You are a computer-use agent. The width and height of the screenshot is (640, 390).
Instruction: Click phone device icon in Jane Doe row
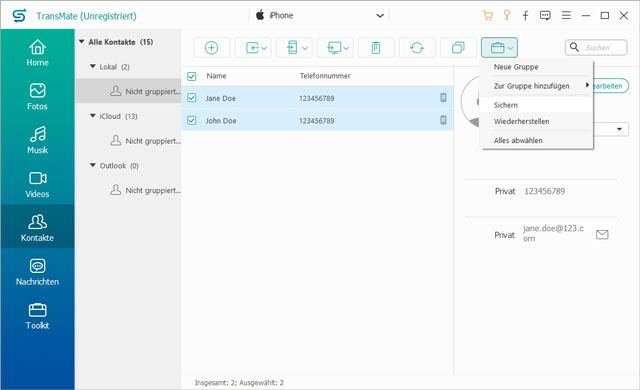pyautogui.click(x=443, y=98)
